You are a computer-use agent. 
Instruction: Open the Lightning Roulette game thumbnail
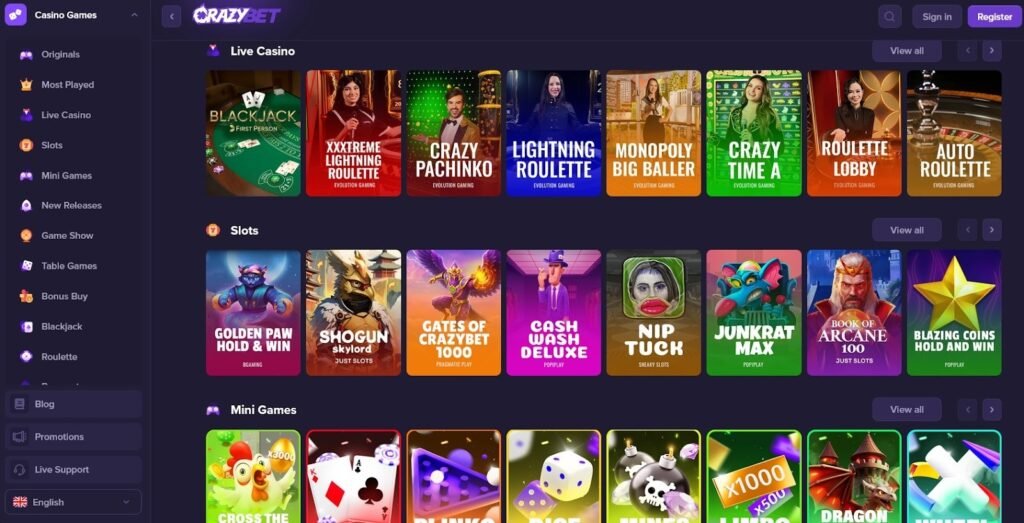(553, 133)
